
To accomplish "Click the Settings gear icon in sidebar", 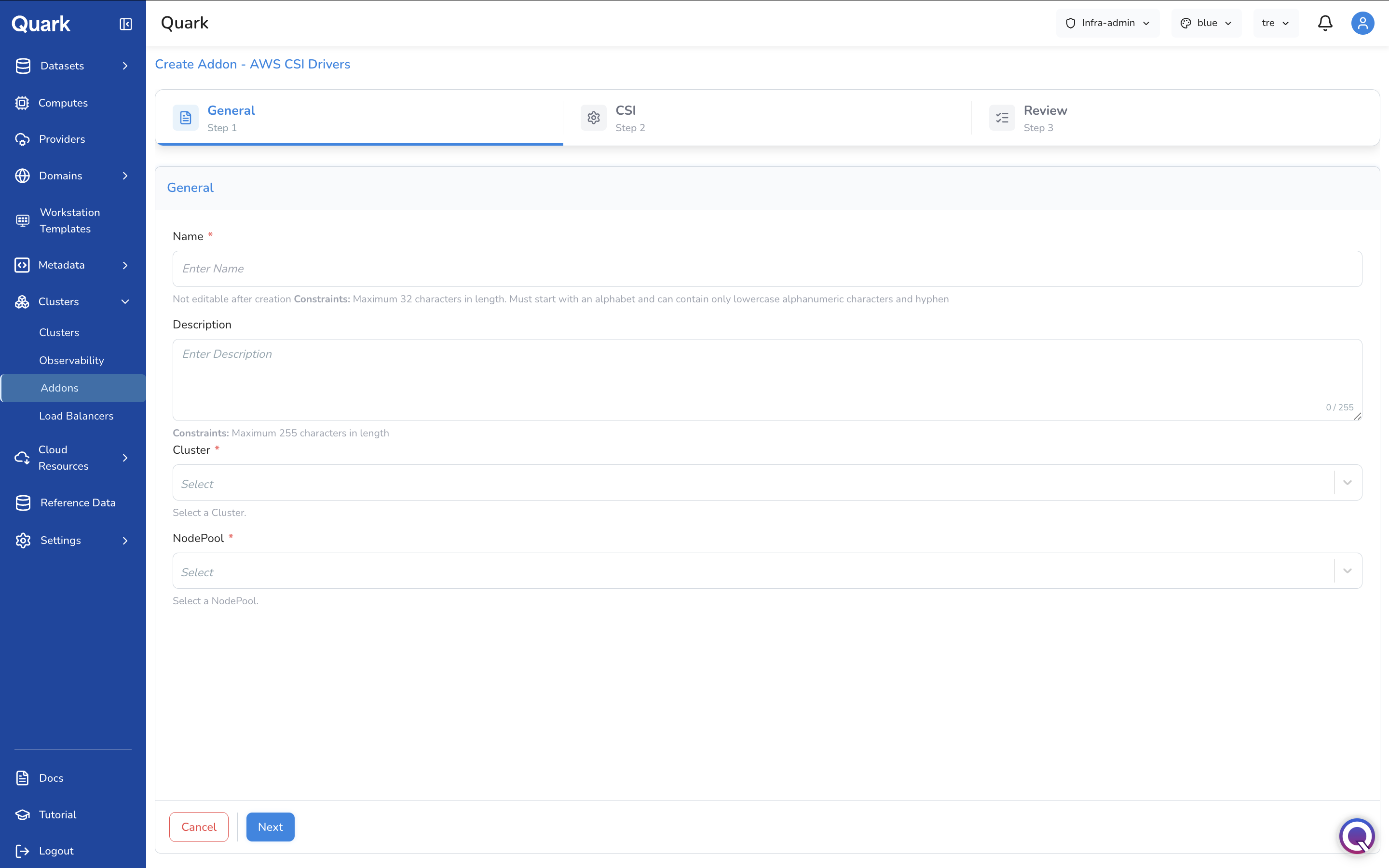I will [x=23, y=540].
